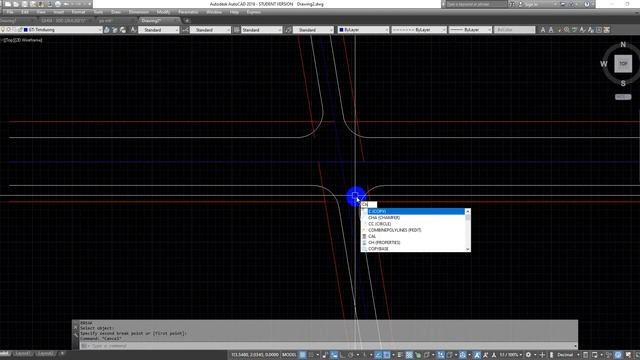640x360 pixels.
Task: Toggle layer on/off lightbulb icon
Action: point(3,30)
